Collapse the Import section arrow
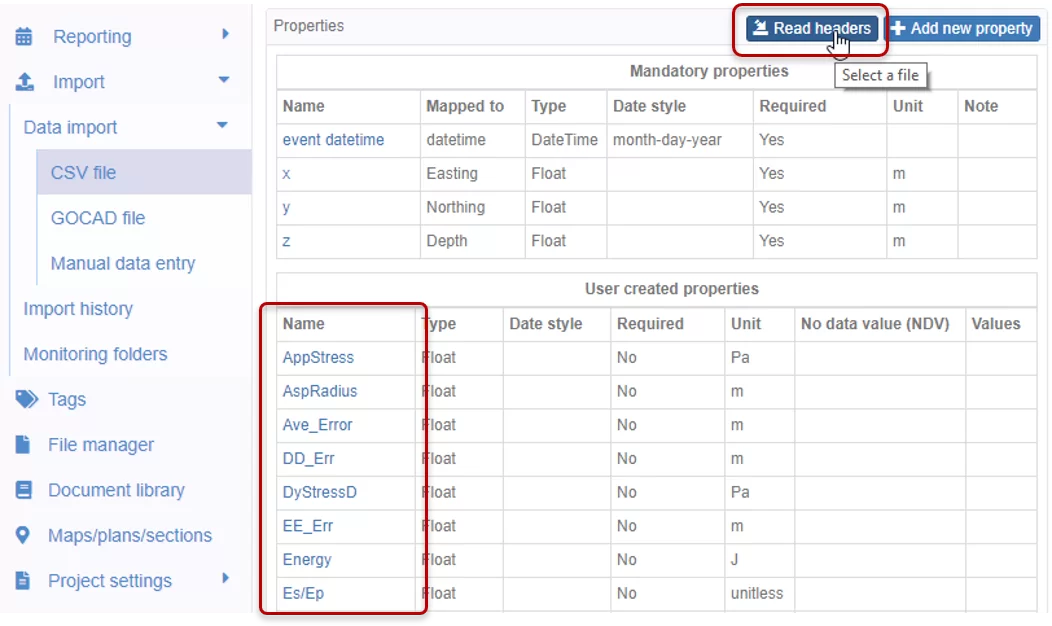Screen dimensions: 1052x626 point(224,80)
